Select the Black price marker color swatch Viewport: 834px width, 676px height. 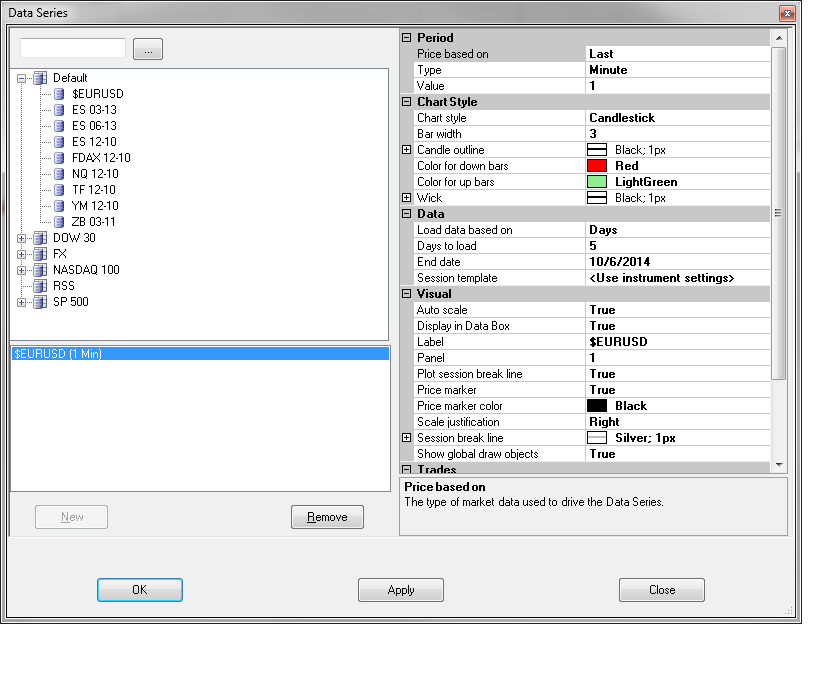pos(597,406)
